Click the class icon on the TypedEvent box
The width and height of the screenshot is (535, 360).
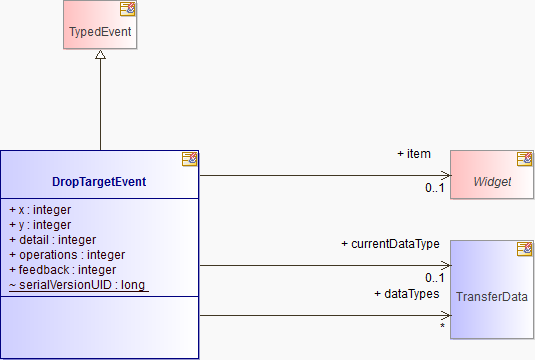128,9
